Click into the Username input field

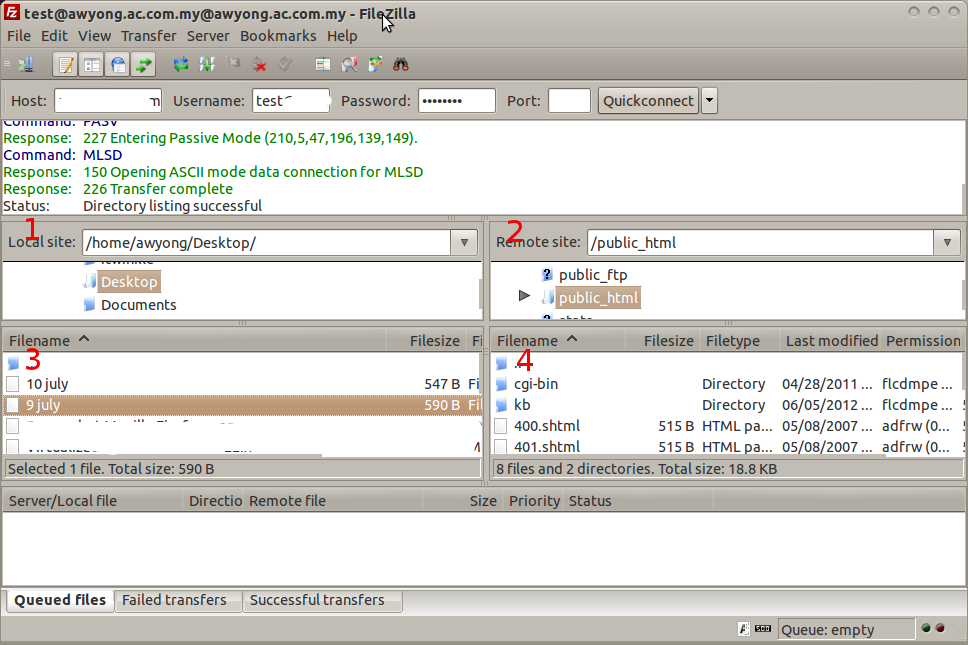point(291,101)
